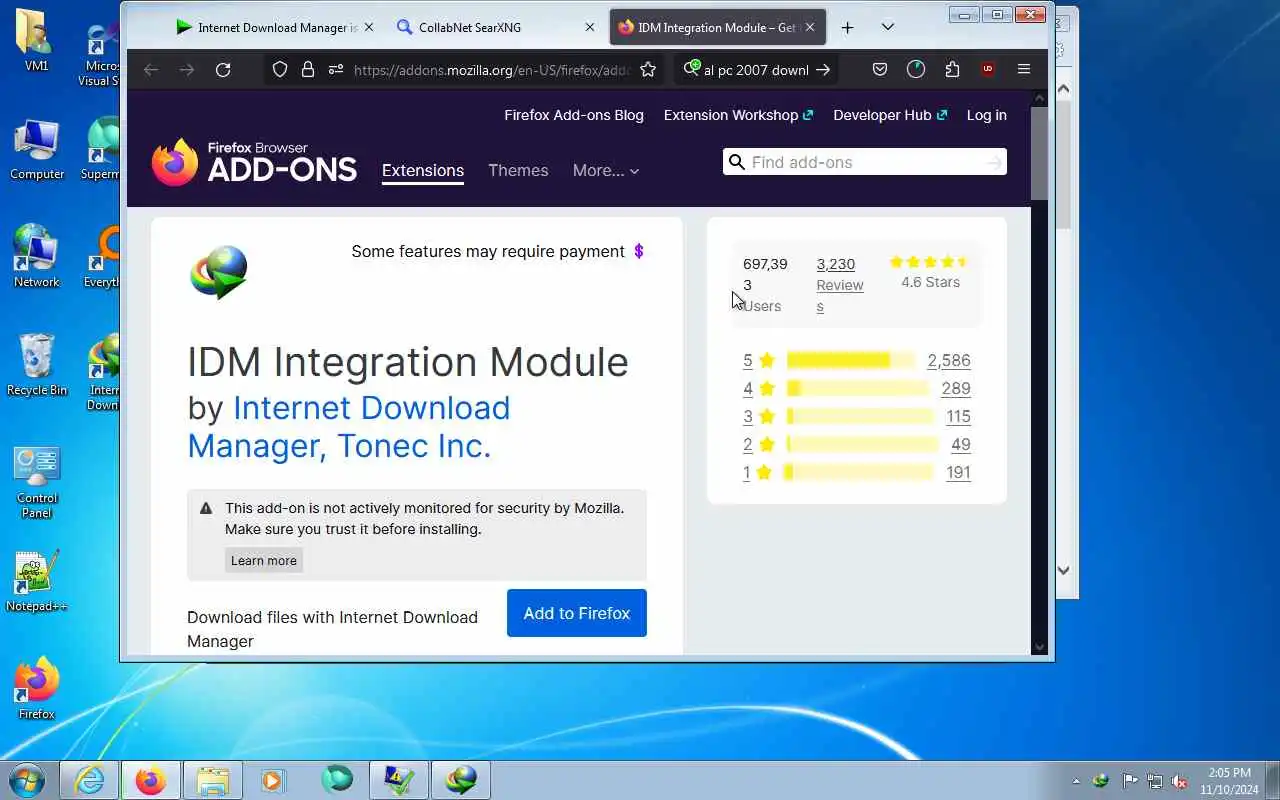Click the volume icon in system tray
This screenshot has height=800, width=1280.
(x=1180, y=781)
